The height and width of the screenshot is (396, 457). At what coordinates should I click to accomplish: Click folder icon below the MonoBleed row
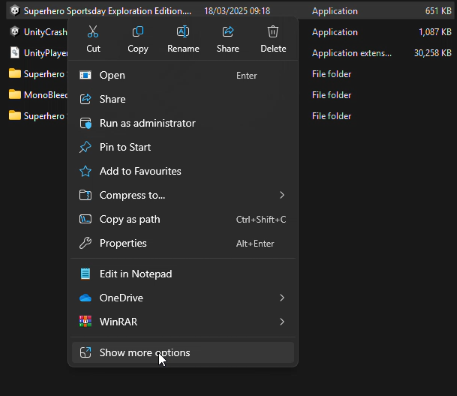click(x=15, y=116)
